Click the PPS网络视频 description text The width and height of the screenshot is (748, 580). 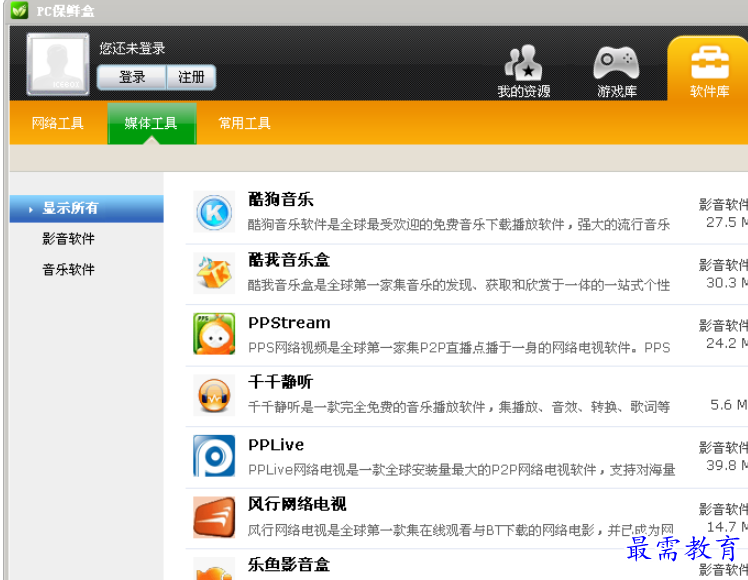coord(459,347)
